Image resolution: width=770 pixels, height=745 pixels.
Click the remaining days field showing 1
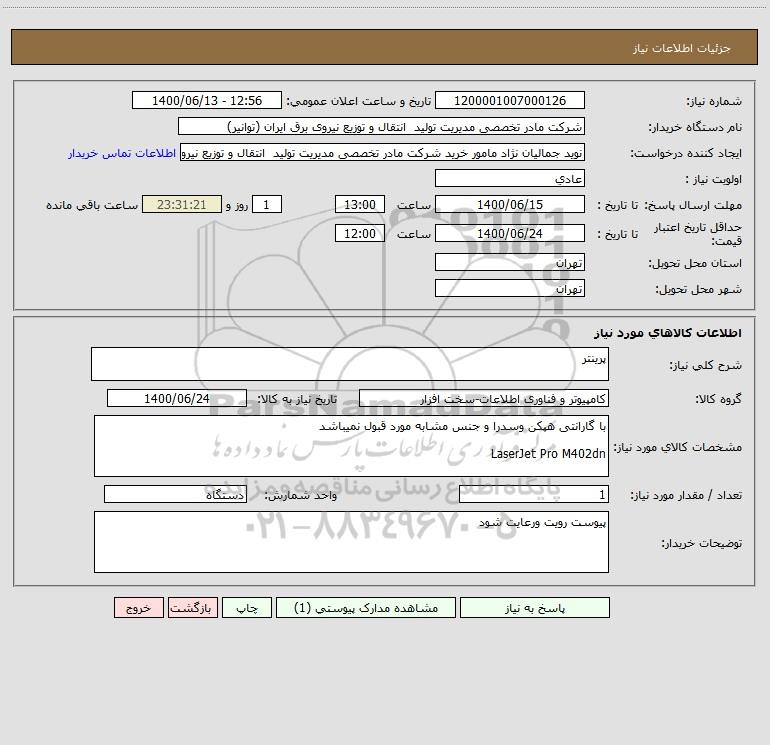click(267, 204)
